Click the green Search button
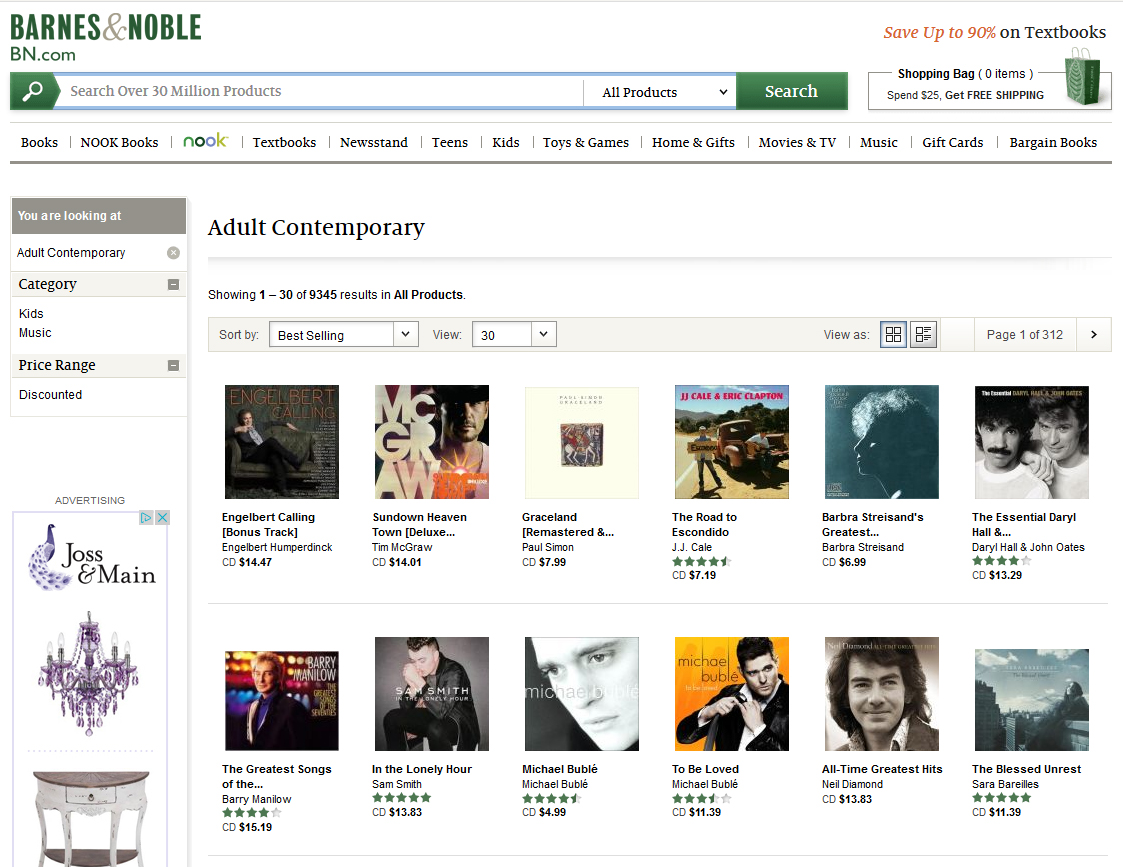 click(x=791, y=91)
